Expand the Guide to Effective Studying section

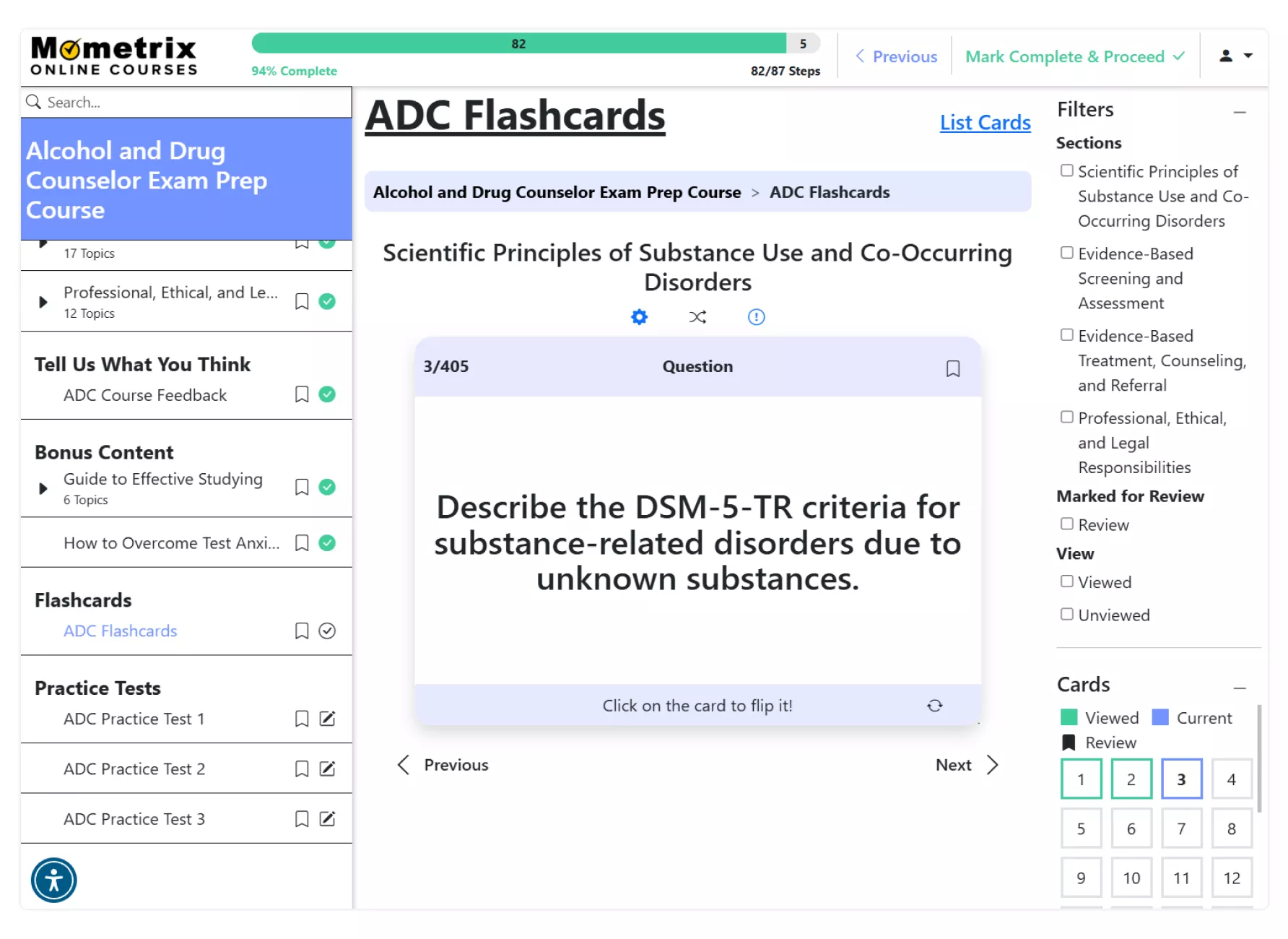[43, 488]
